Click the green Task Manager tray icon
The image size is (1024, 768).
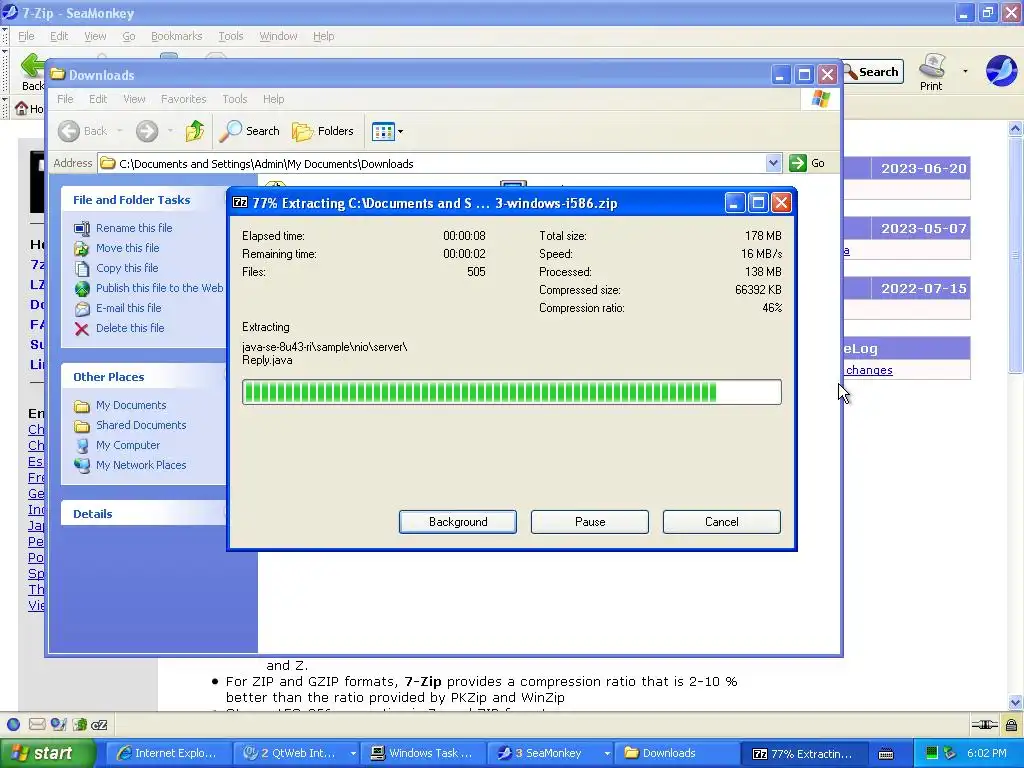[x=932, y=753]
